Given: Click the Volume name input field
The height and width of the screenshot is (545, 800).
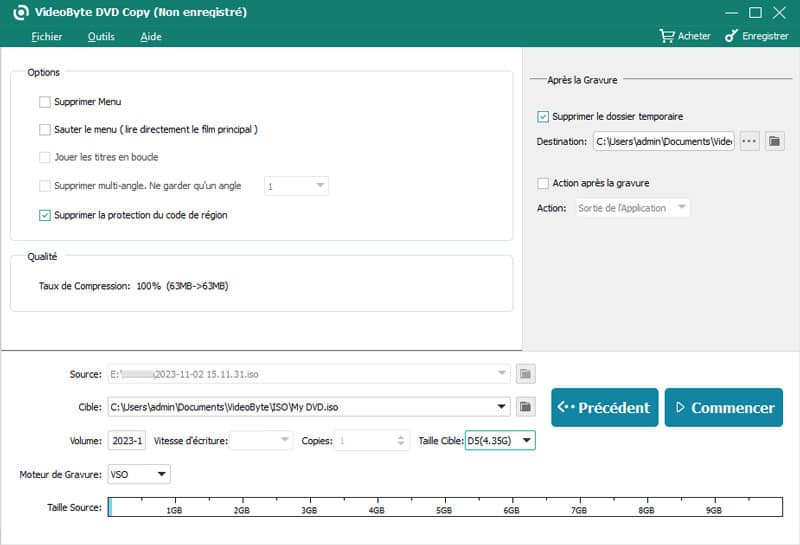Looking at the screenshot, I should [x=126, y=441].
